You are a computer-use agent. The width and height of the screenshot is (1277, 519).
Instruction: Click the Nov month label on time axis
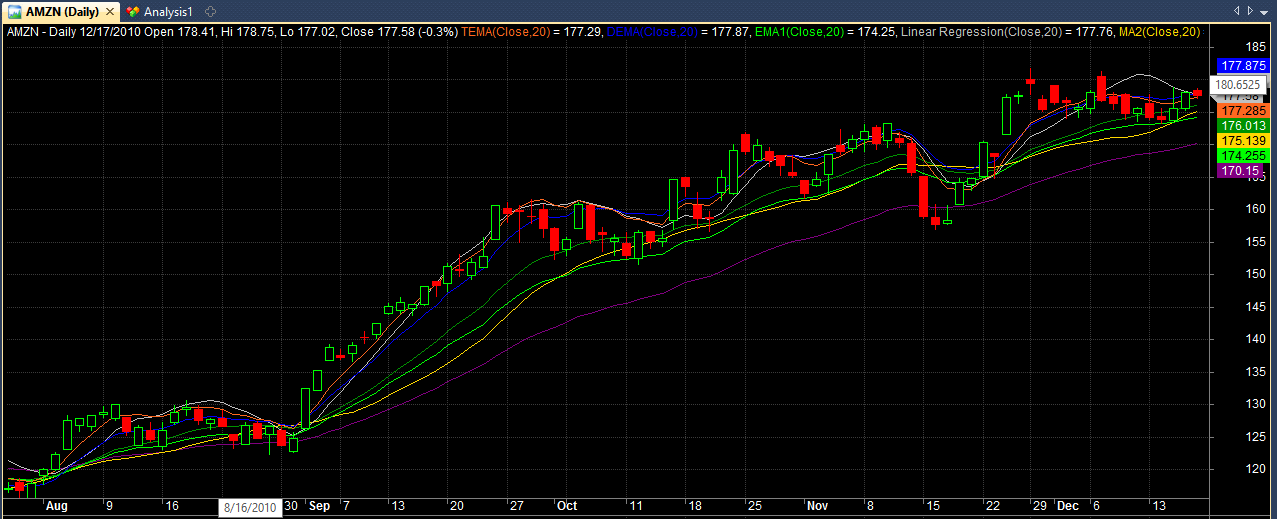pos(817,506)
